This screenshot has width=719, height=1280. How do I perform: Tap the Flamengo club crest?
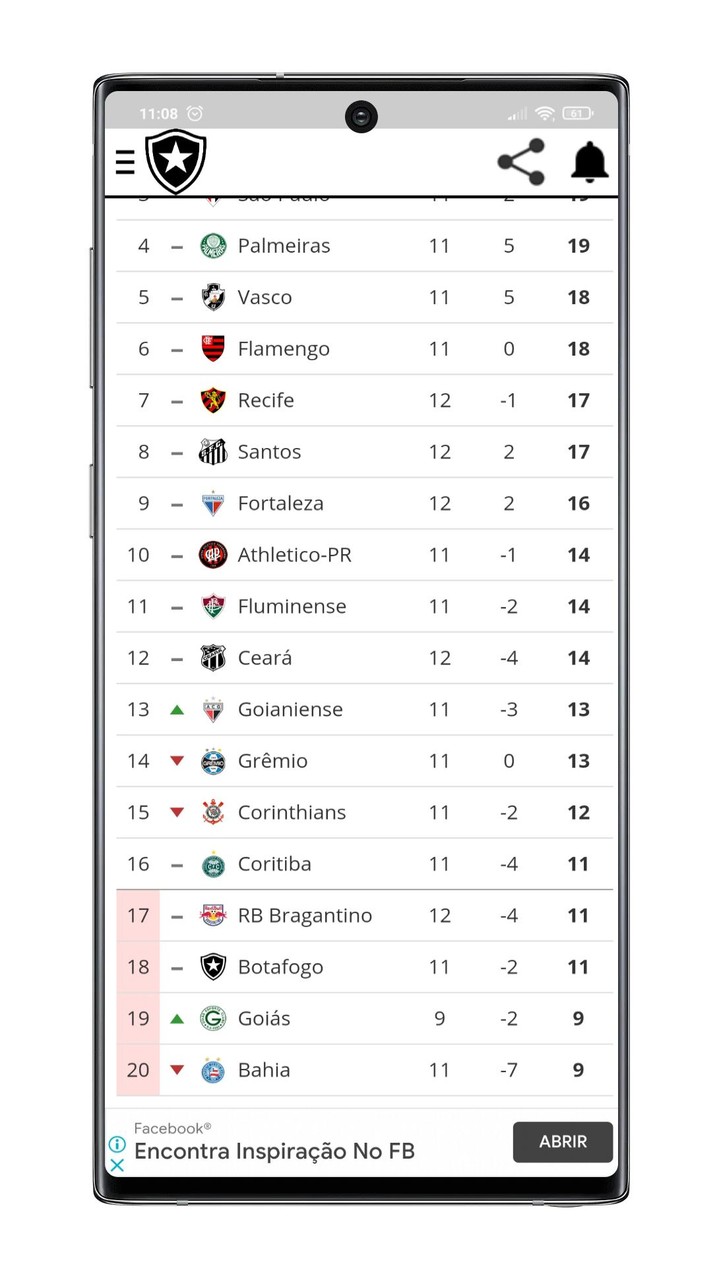(213, 349)
